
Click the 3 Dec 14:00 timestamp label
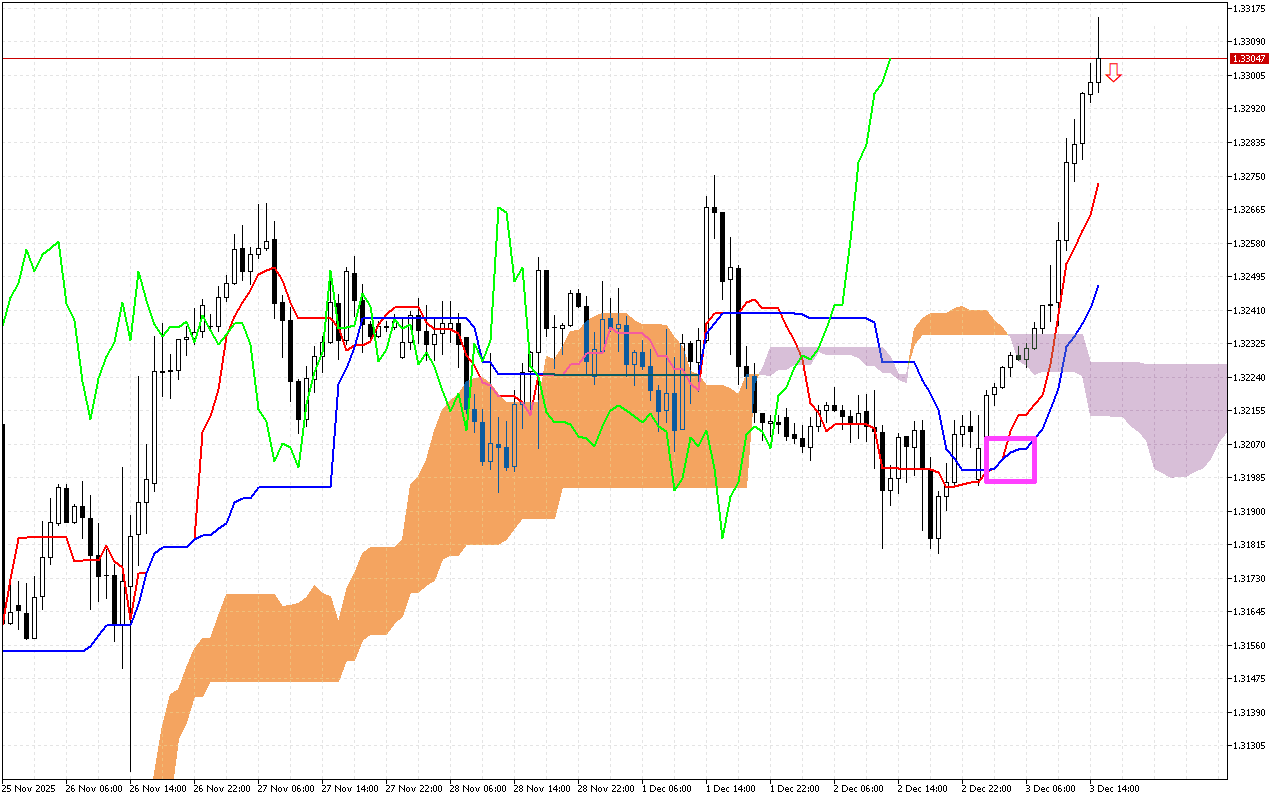point(1113,788)
